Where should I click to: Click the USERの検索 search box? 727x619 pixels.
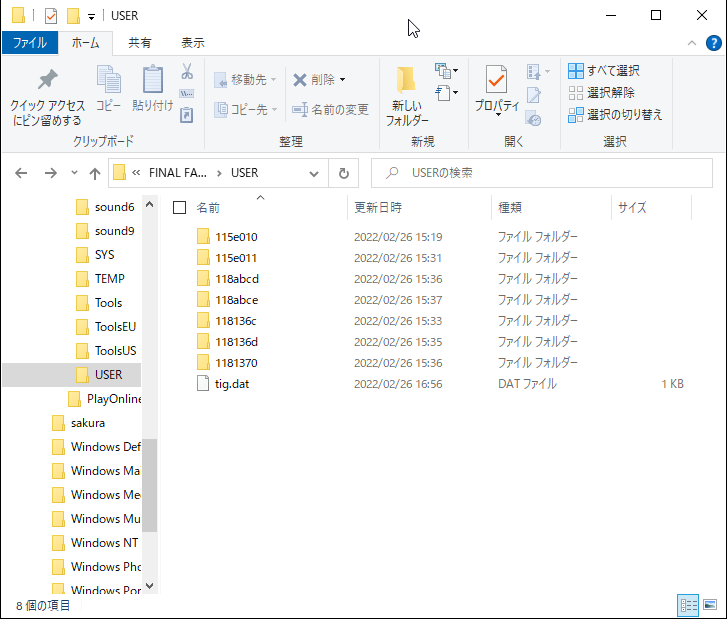(542, 173)
